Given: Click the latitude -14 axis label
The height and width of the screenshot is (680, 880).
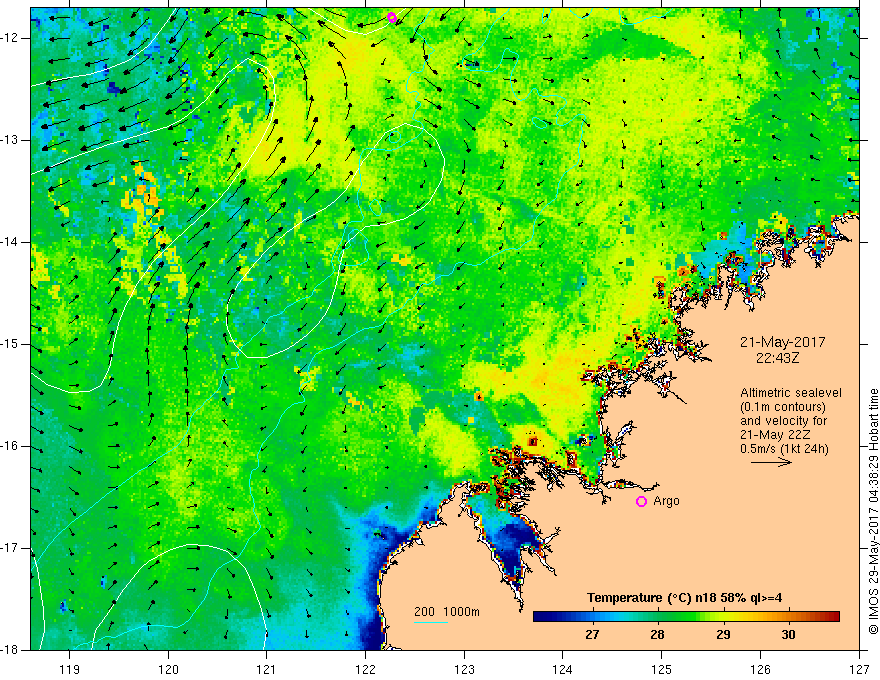Looking at the screenshot, I should coord(11,242).
